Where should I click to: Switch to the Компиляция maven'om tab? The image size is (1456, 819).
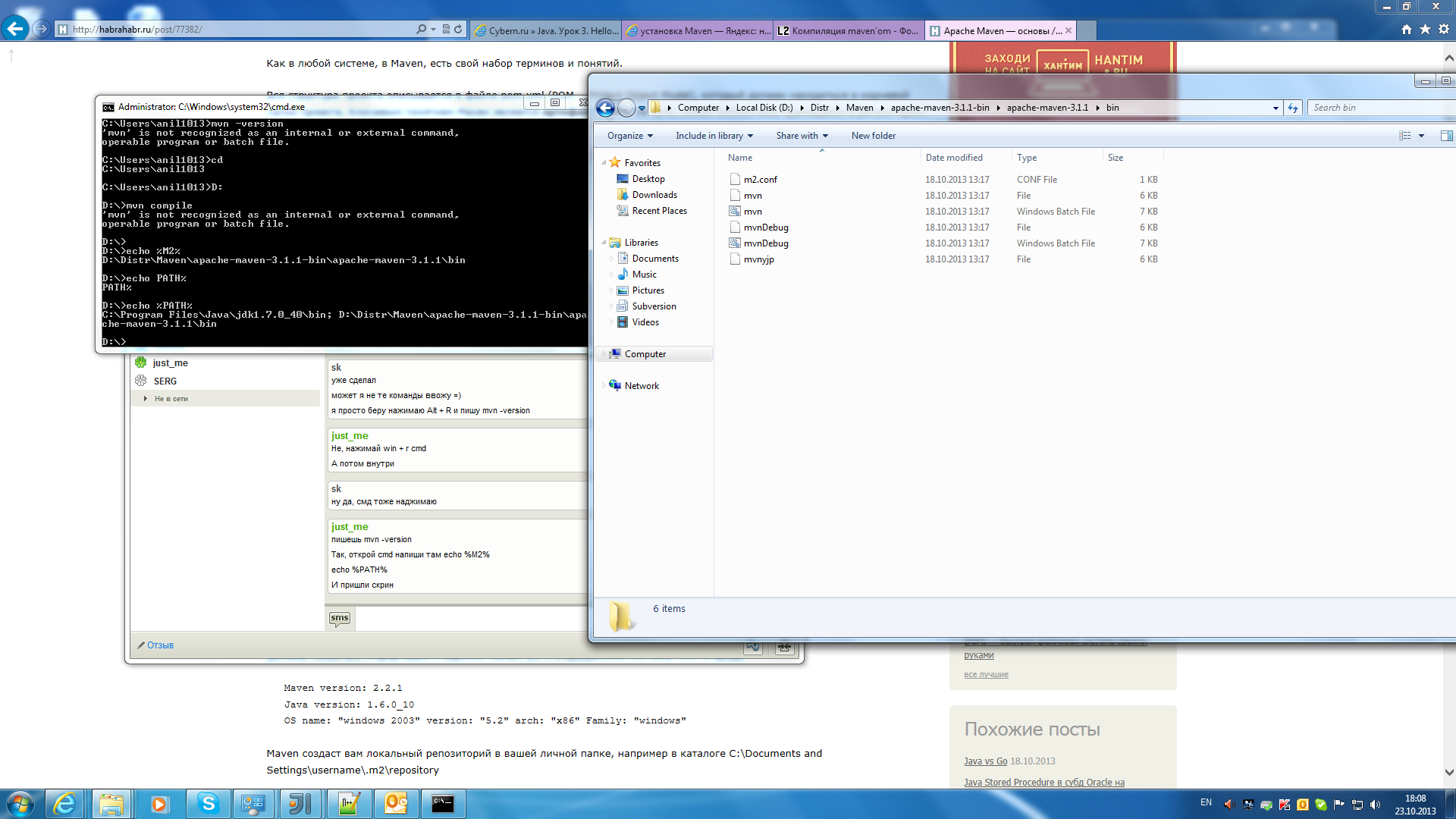point(849,30)
